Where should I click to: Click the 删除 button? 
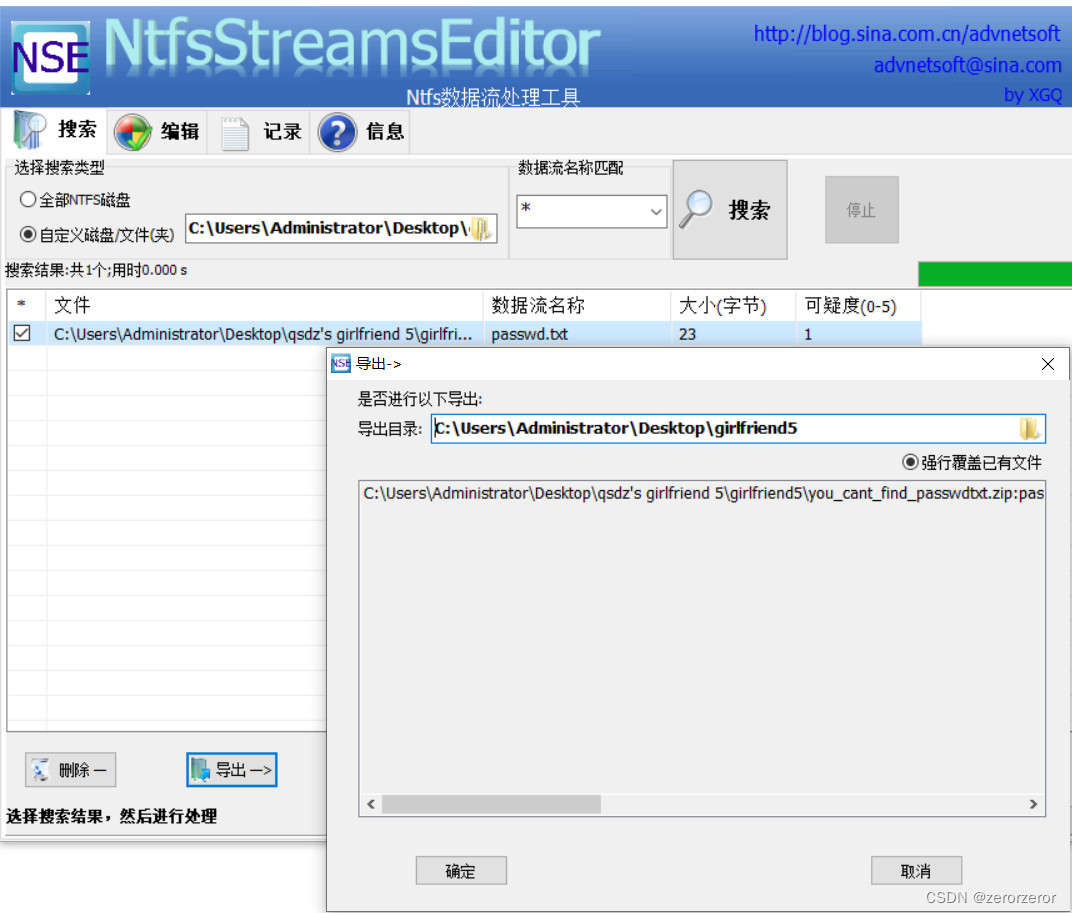tap(70, 769)
